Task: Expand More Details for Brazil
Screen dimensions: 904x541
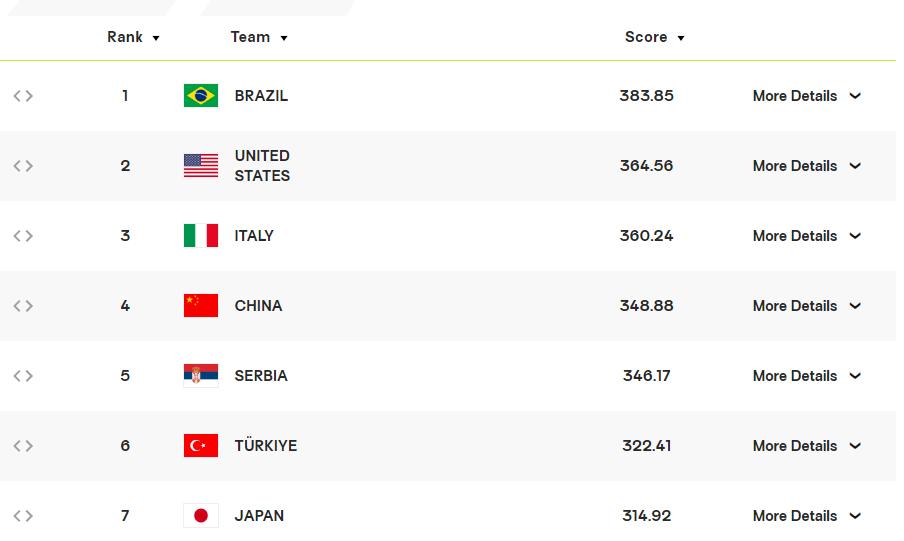Action: [806, 96]
